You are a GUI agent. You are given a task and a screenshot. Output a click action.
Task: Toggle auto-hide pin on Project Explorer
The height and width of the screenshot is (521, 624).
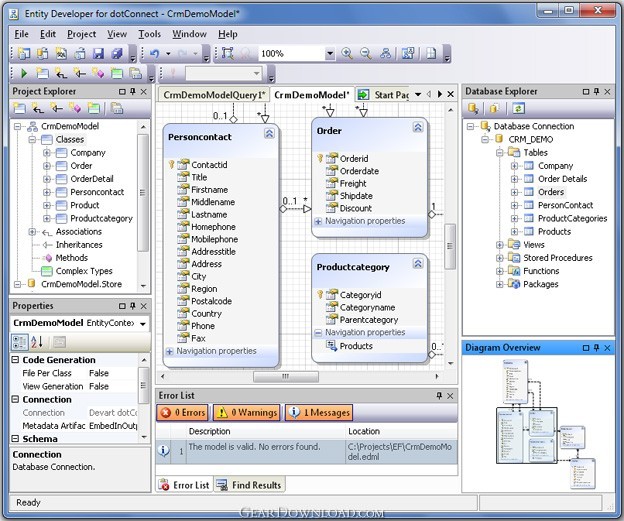133,92
